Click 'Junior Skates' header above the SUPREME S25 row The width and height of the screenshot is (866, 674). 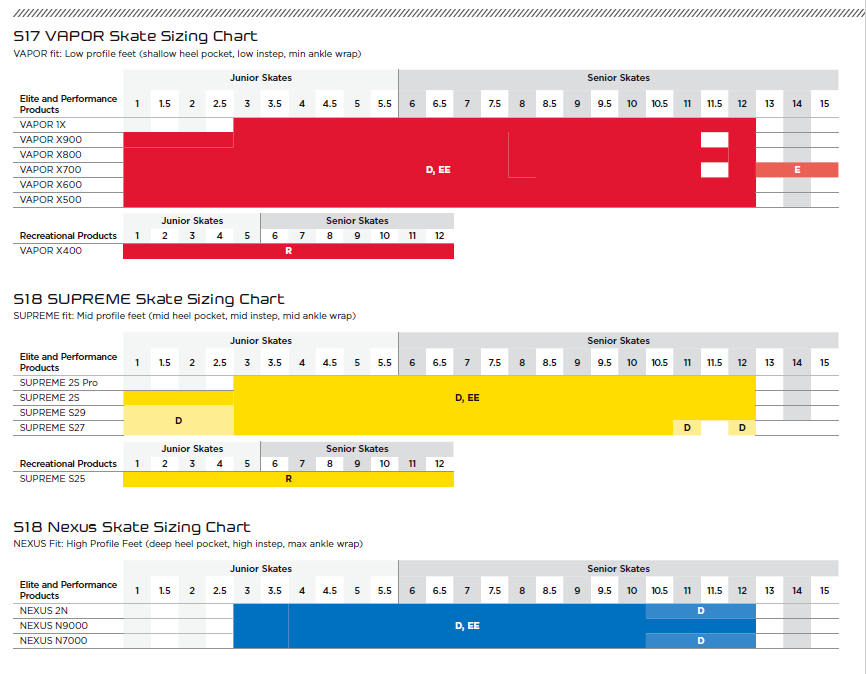pos(192,449)
